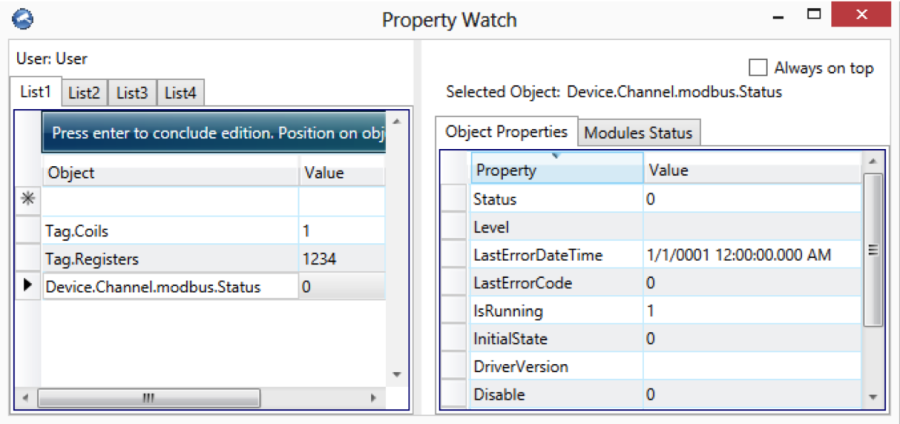Select the Tag.Coils object cell
The width and height of the screenshot is (900, 424).
170,231
